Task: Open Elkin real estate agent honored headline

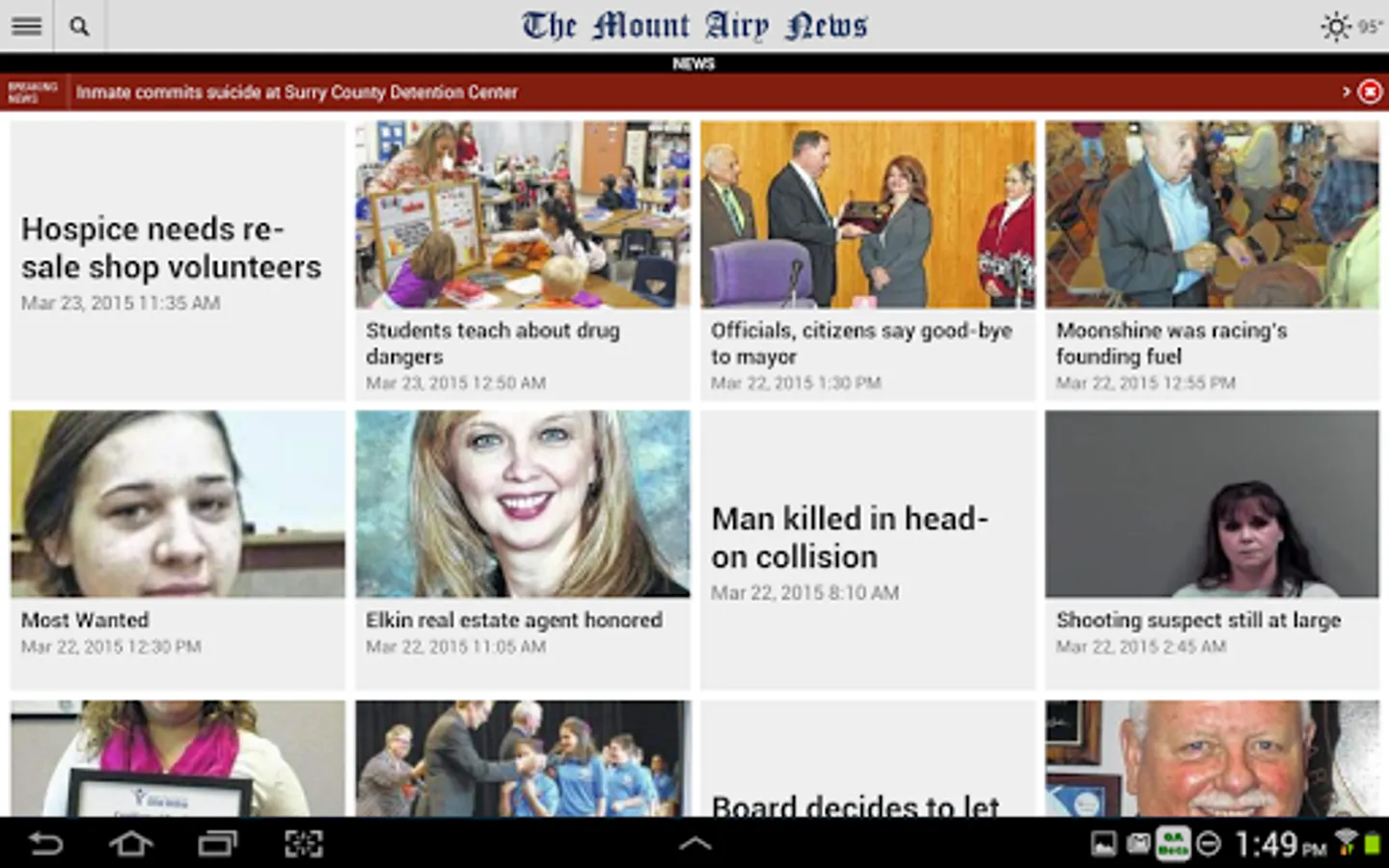Action: [513, 620]
